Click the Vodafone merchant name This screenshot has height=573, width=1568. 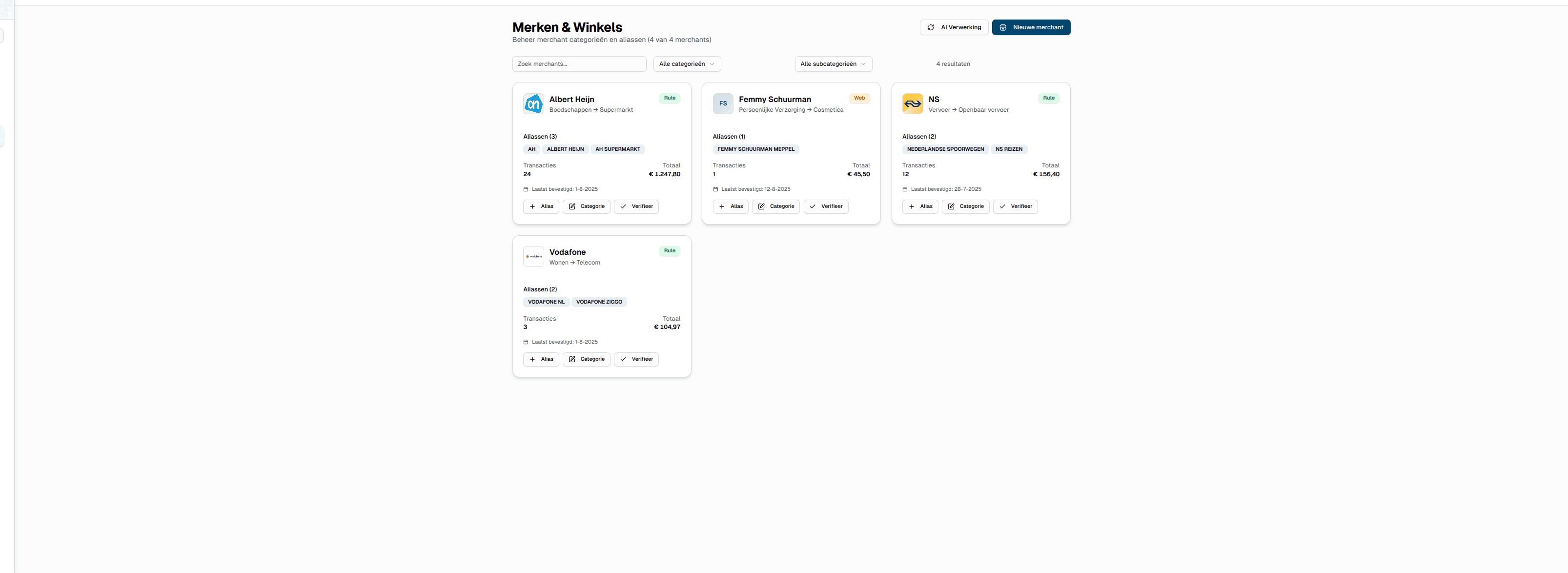(x=567, y=252)
